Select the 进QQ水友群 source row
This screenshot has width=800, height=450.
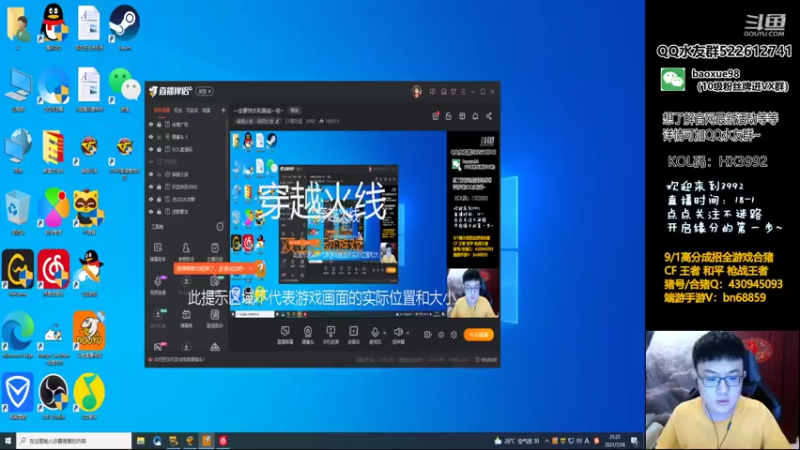click(x=187, y=199)
